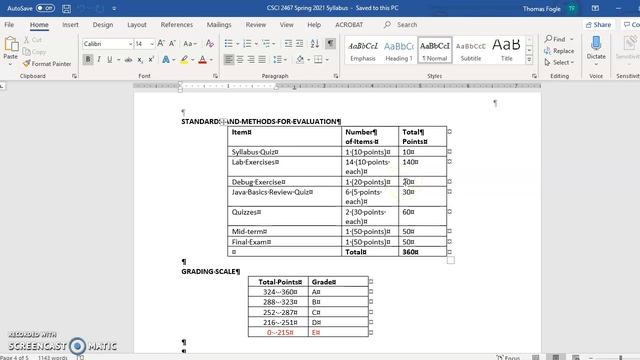
Task: Apply the Emphasis style
Action: [x=363, y=50]
